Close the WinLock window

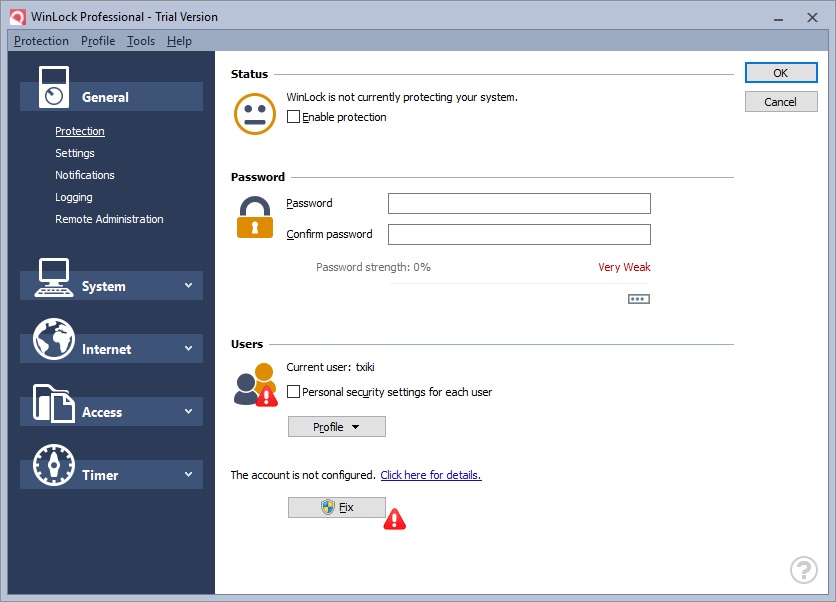point(812,18)
